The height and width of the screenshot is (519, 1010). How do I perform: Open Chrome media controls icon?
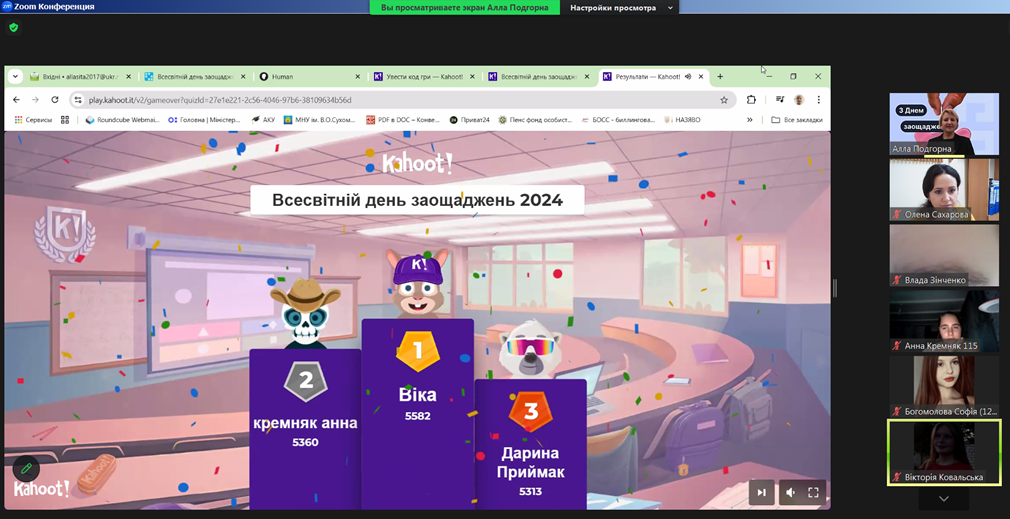click(x=780, y=100)
